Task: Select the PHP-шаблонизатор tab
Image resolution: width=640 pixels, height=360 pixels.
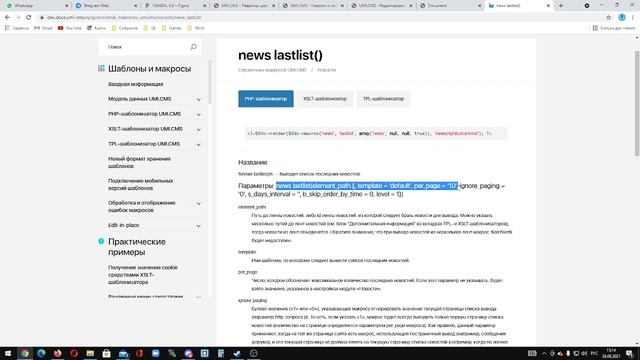Action: 266,99
